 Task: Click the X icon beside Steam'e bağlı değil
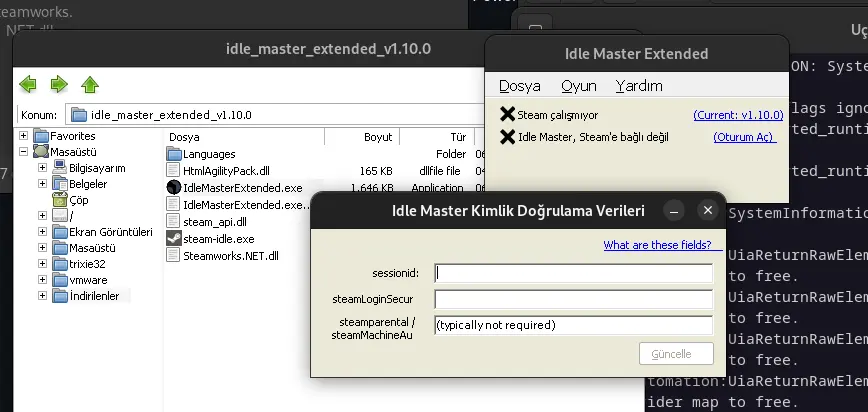507,136
